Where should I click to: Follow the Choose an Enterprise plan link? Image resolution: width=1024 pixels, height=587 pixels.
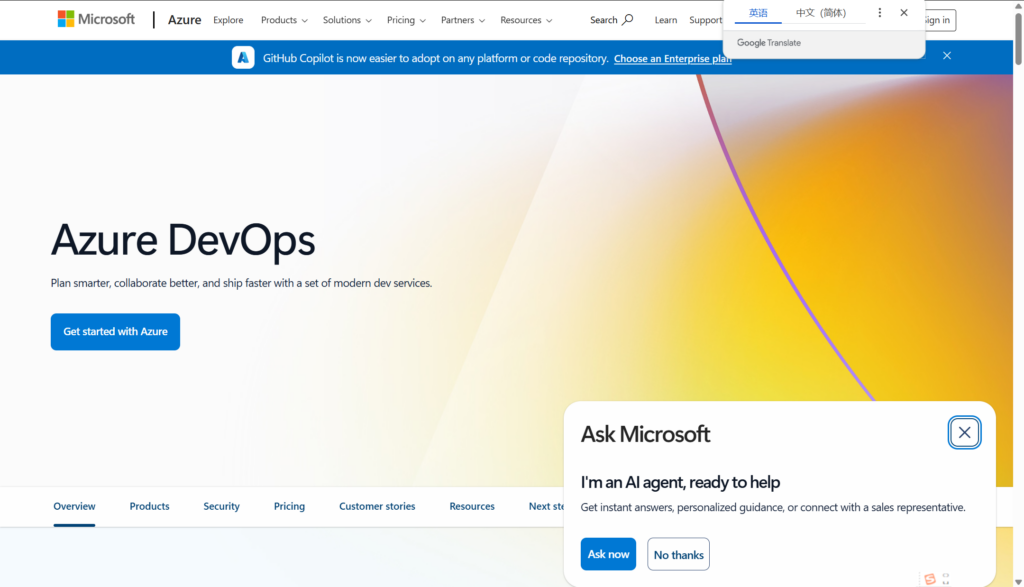672,59
